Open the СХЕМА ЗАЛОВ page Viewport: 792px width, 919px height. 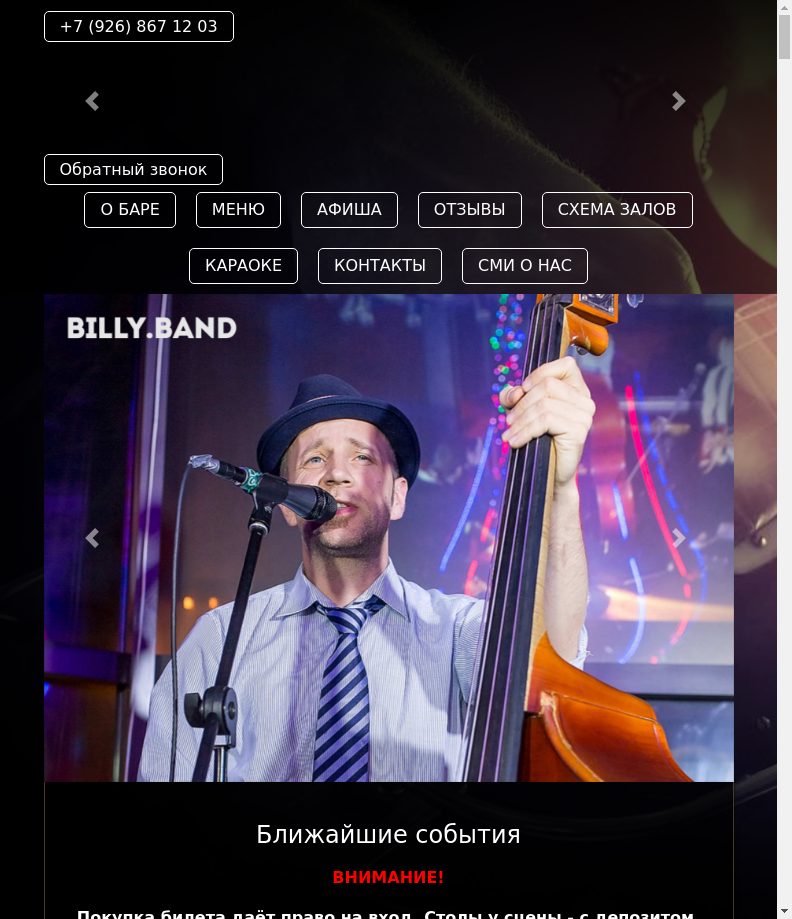617,210
